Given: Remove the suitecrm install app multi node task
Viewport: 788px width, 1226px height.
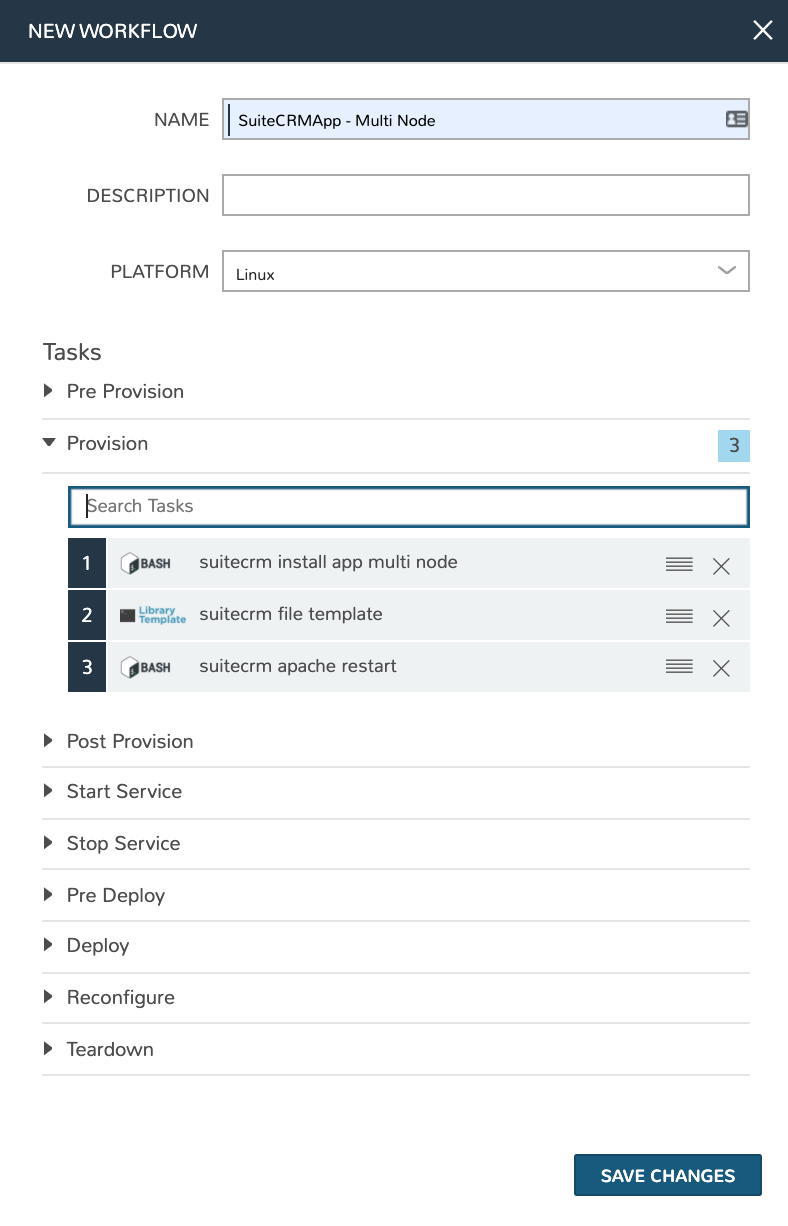Looking at the screenshot, I should tap(721, 566).
